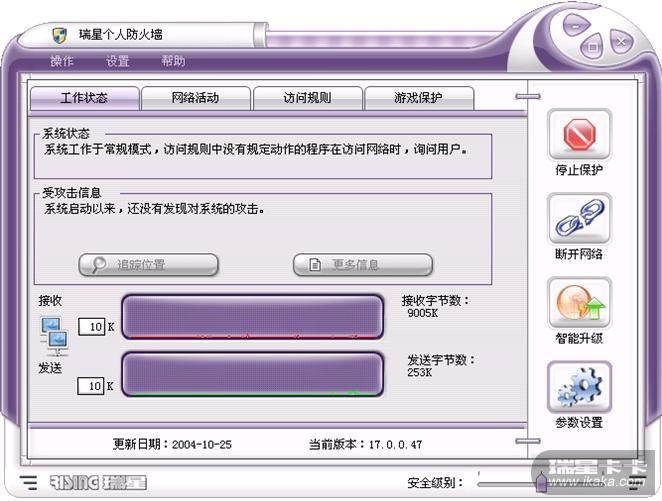Click the send scale 10 K field
The height and width of the screenshot is (501, 662).
point(91,386)
